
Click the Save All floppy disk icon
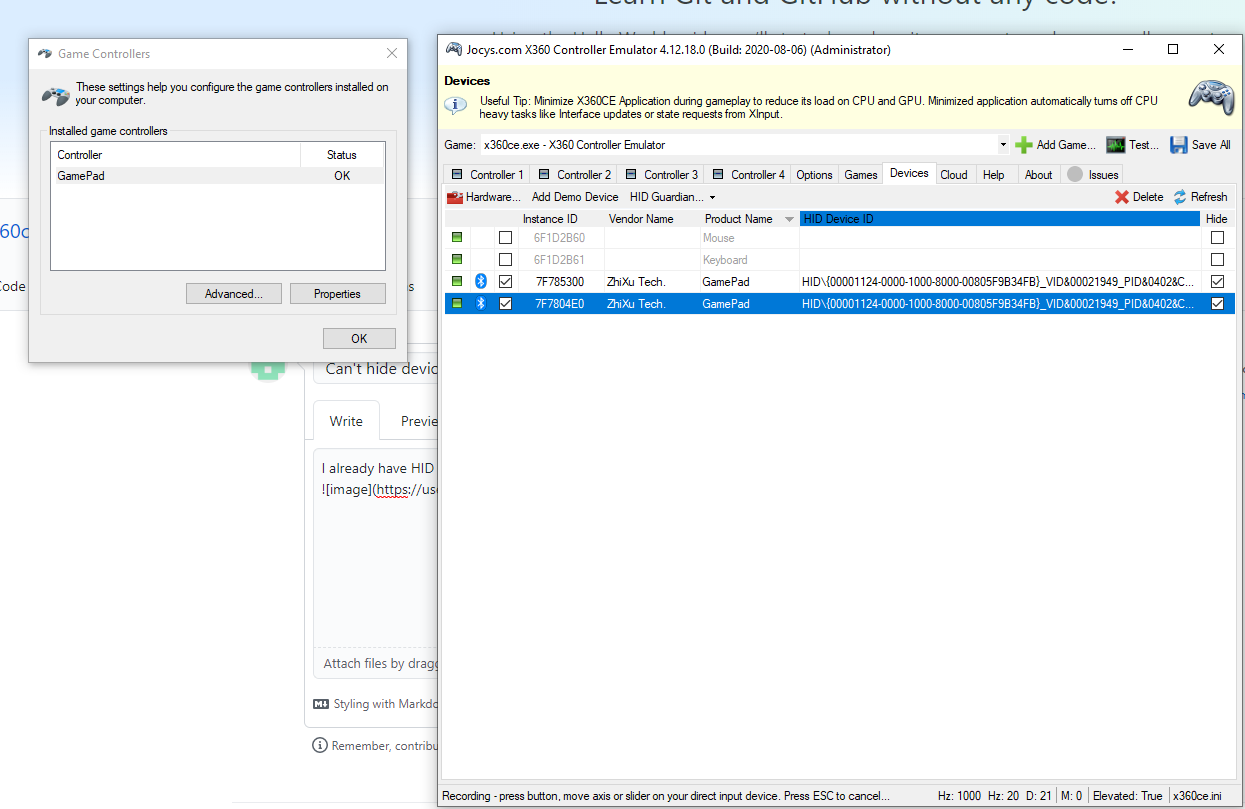click(x=1179, y=145)
